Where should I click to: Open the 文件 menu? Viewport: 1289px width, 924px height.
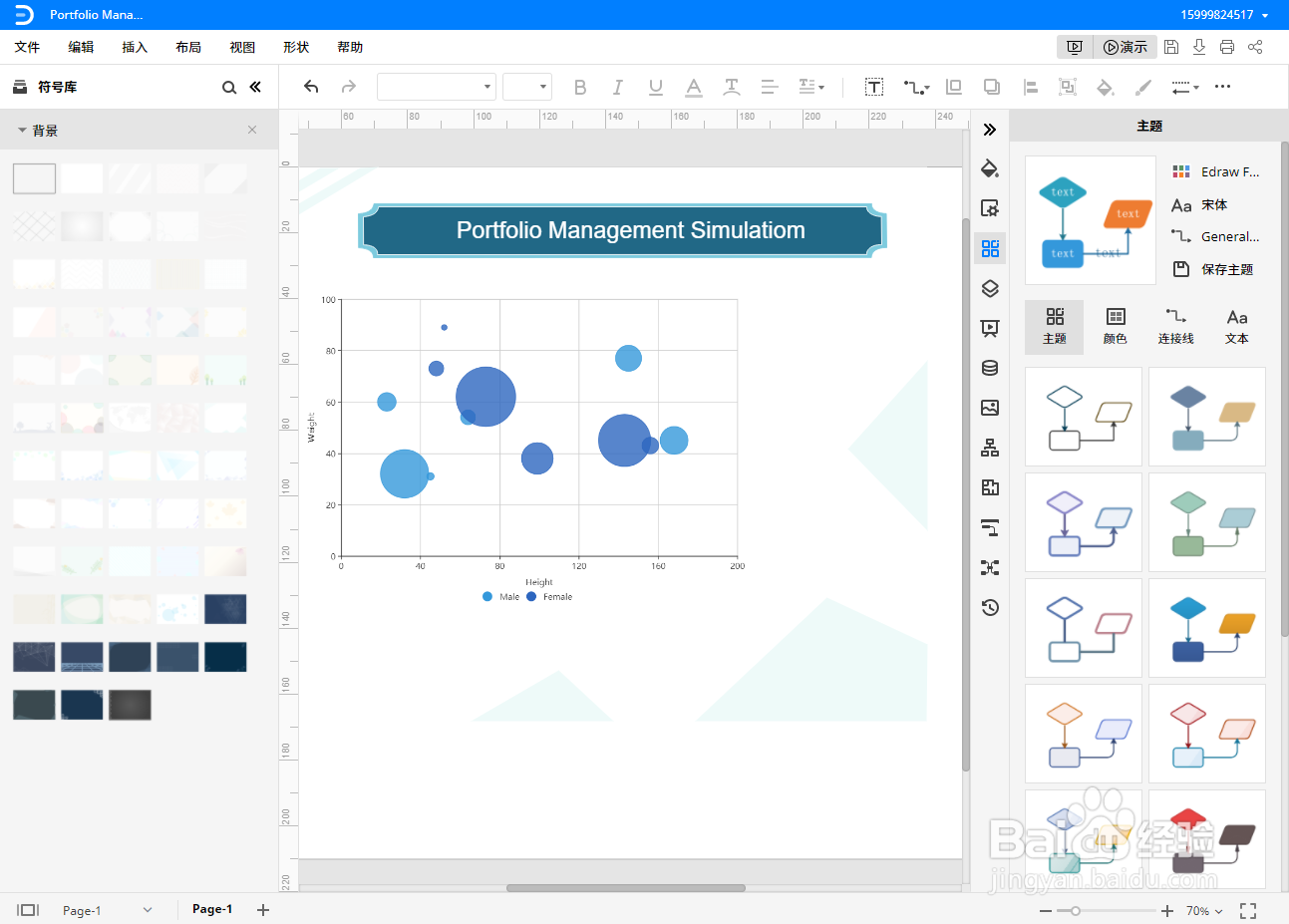click(x=27, y=47)
